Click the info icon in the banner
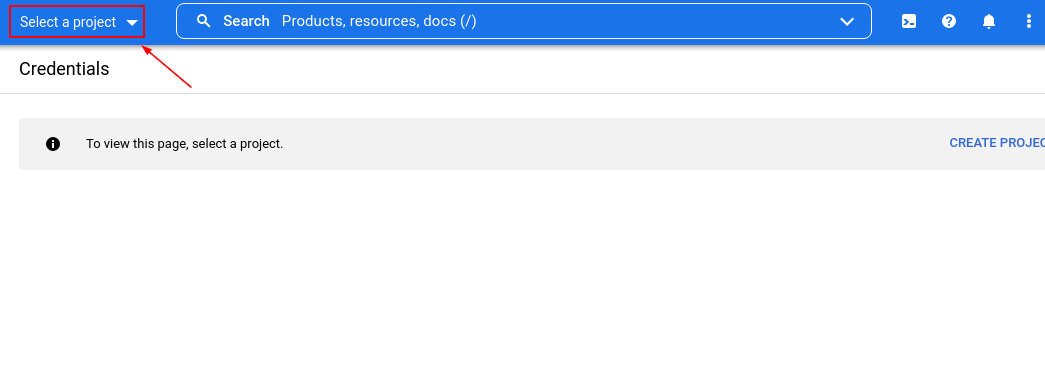Viewport: 1045px width, 375px height. (53, 144)
